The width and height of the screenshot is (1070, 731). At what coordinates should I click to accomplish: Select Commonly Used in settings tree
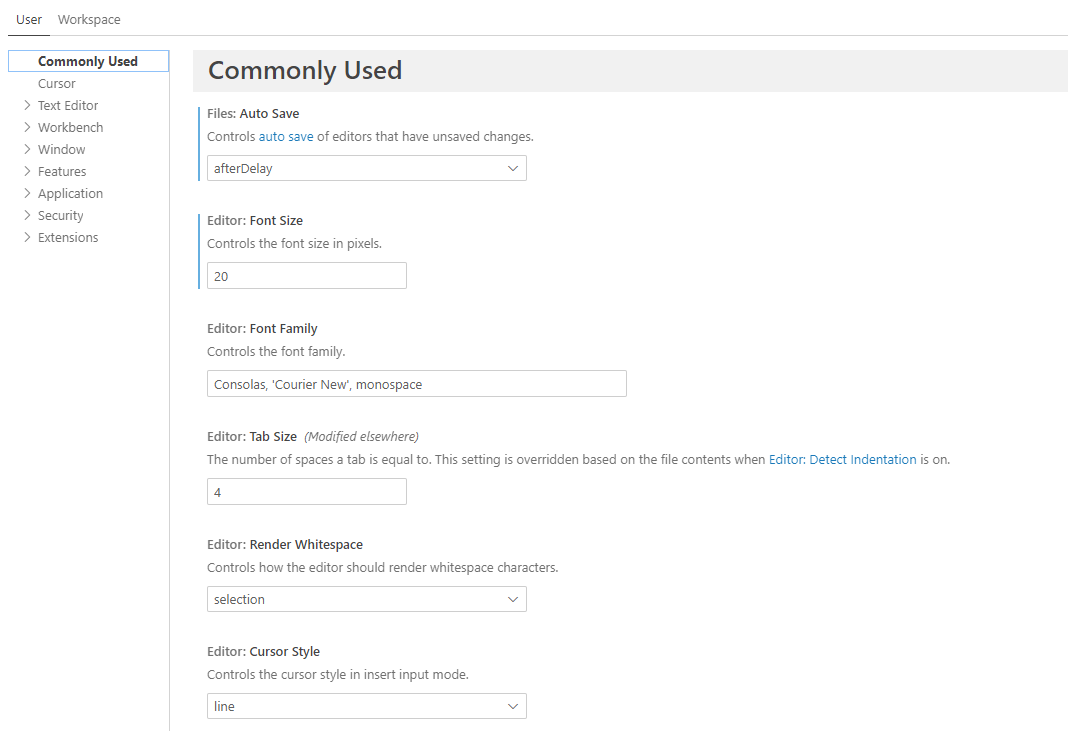[x=88, y=62]
